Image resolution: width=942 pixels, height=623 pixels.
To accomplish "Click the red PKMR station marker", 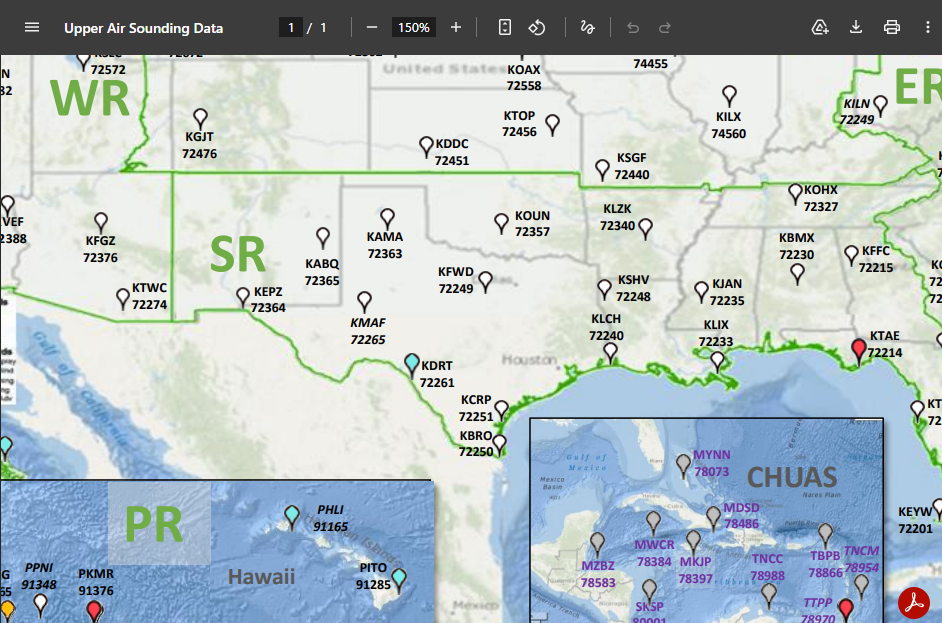I will (x=94, y=609).
